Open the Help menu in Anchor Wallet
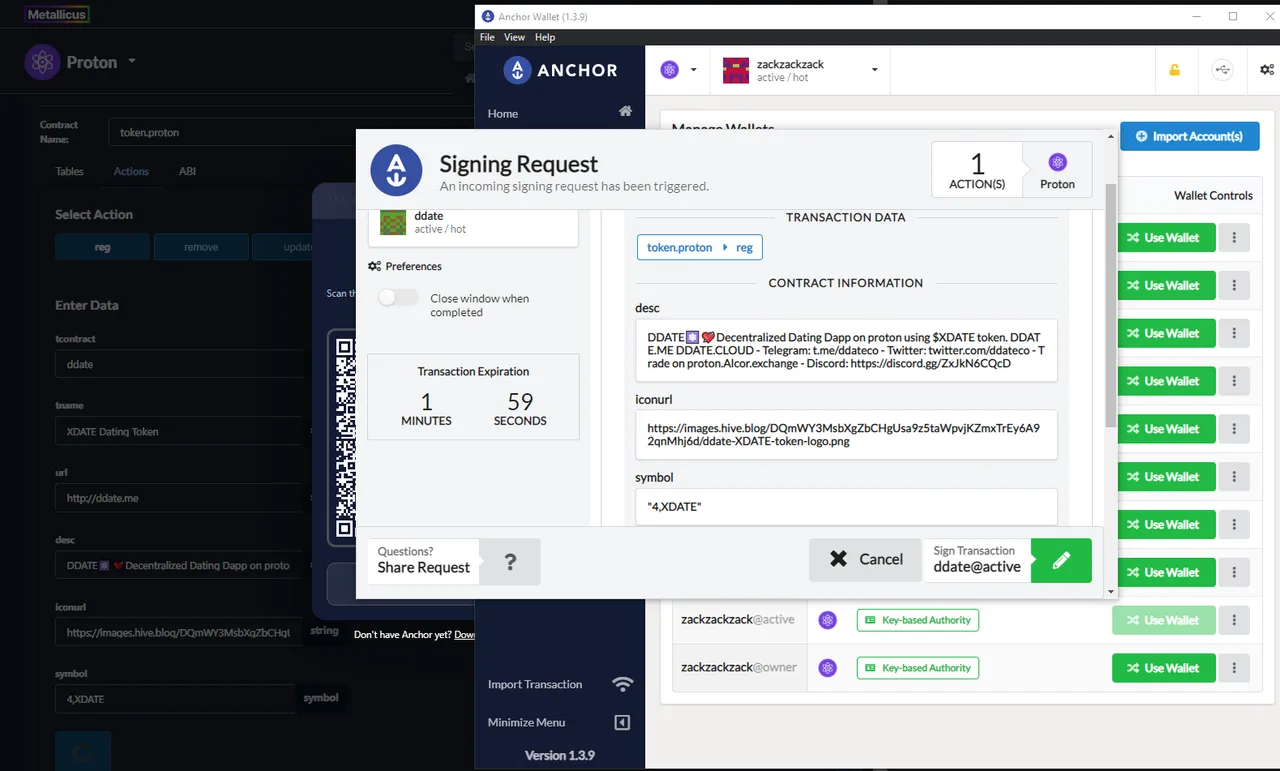The width and height of the screenshot is (1280, 771). tap(545, 37)
